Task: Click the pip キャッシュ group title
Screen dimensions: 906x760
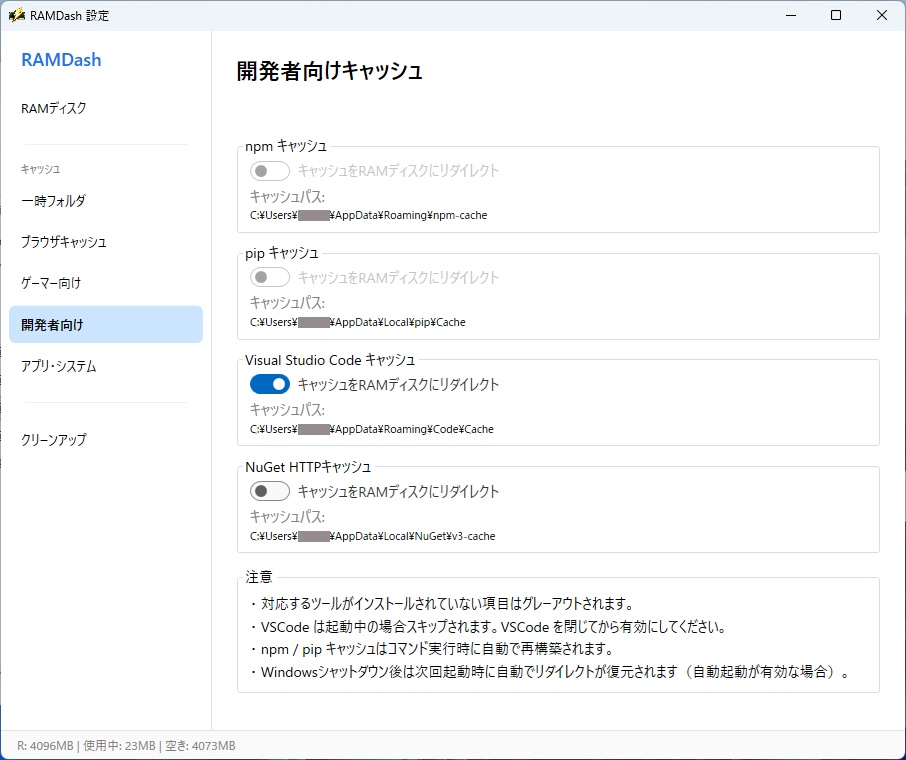Action: [x=282, y=253]
